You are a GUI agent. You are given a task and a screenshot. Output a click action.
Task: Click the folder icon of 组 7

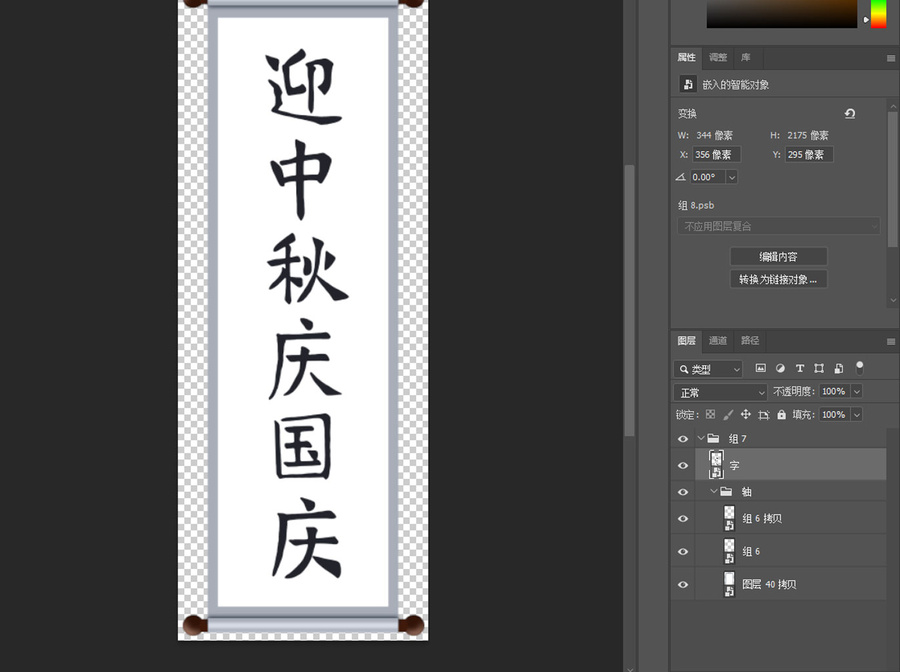(713, 438)
